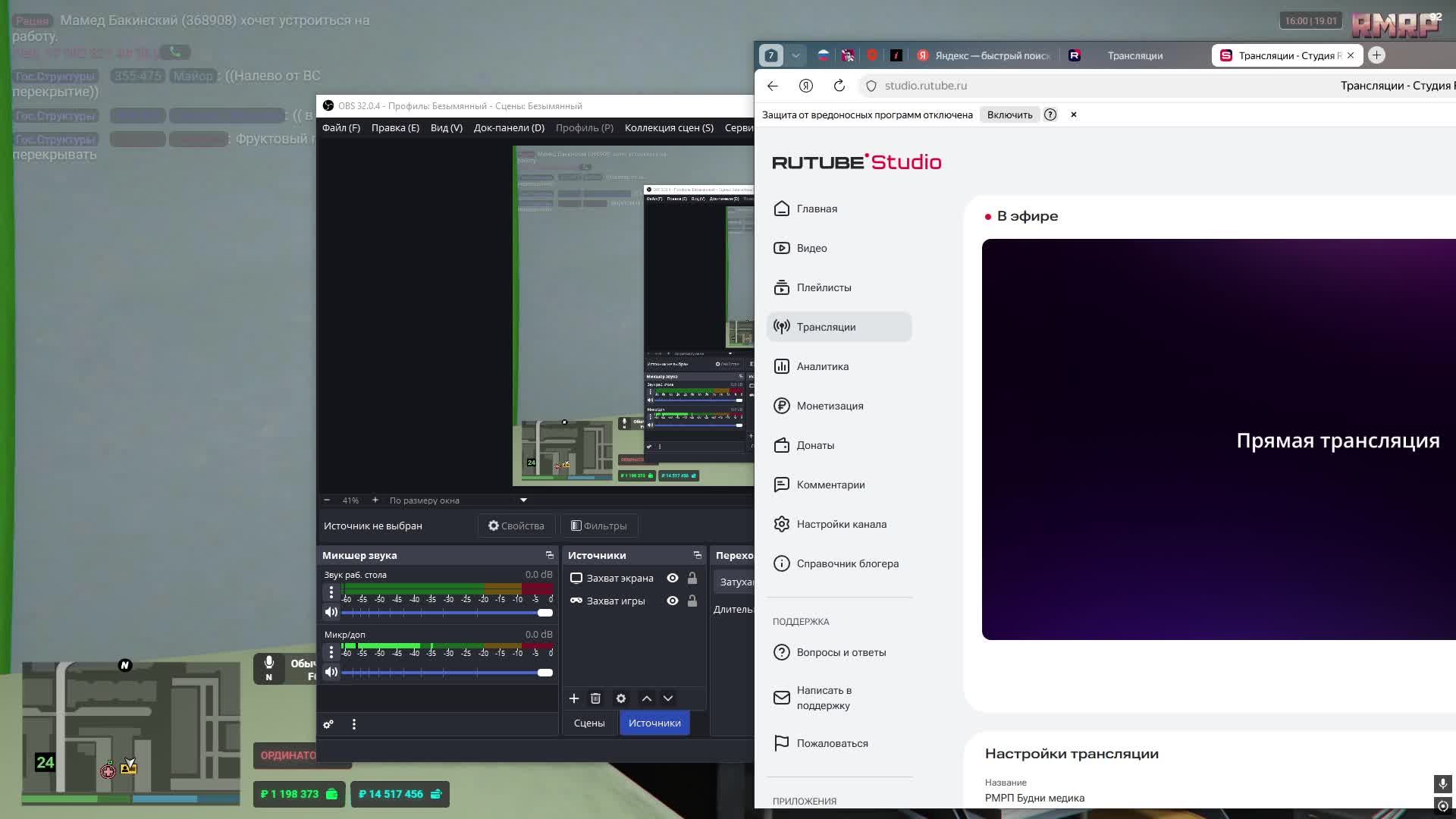Mute Звук раб. стола speaker icon
1456x819 pixels.
[x=331, y=612]
